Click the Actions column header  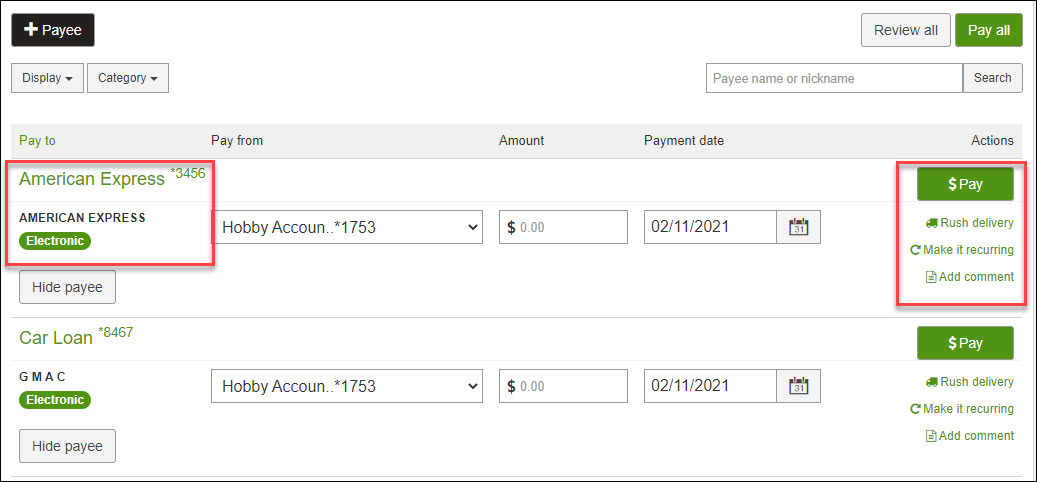tap(992, 140)
